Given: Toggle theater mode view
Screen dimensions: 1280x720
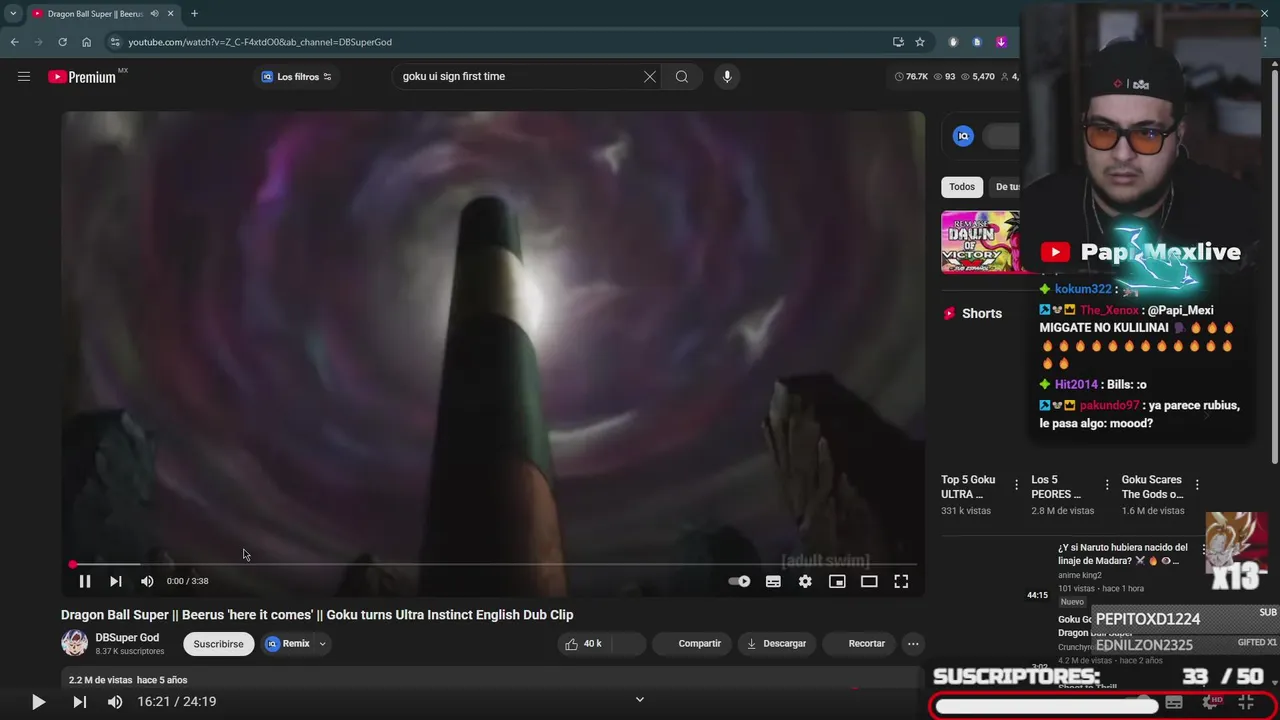Looking at the screenshot, I should tap(869, 581).
